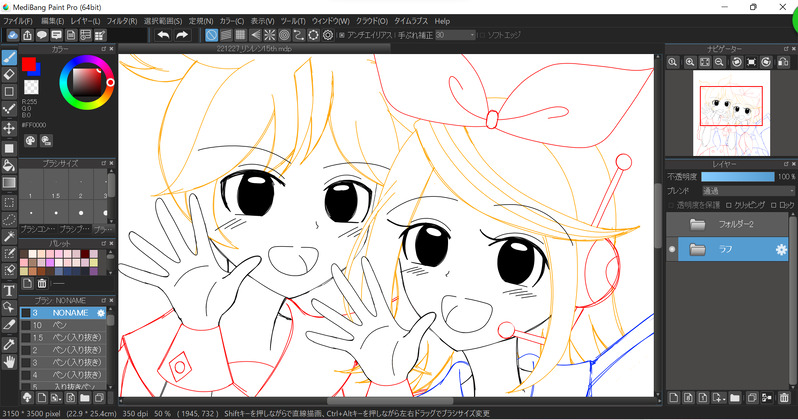Open the レイヤー(L) menu
Viewport: 798px width, 420px height.
(x=85, y=21)
